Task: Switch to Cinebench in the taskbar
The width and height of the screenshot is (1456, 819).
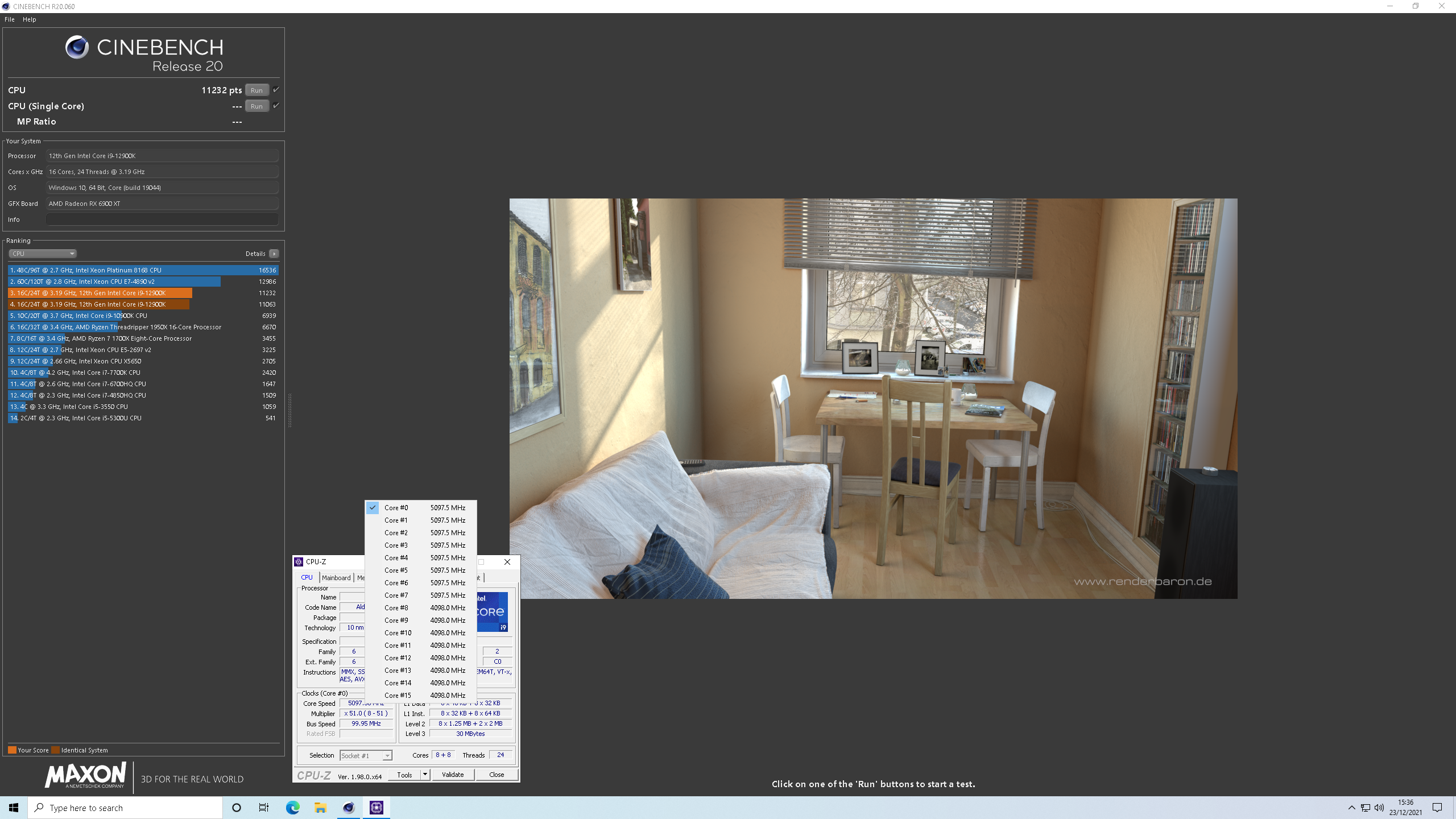Action: [349, 808]
